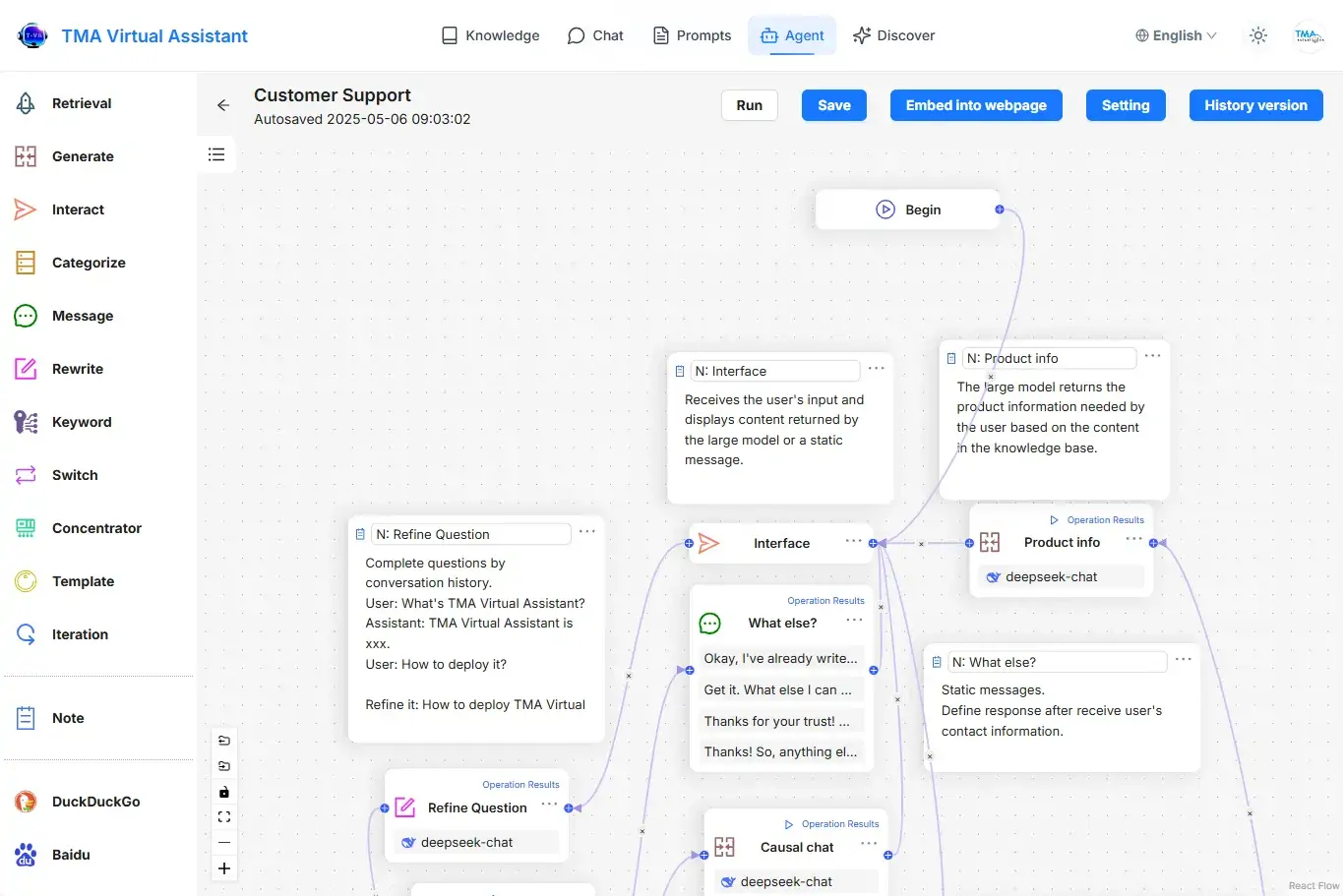The height and width of the screenshot is (896, 1343).
Task: Toggle the component list panel icon
Action: [216, 154]
